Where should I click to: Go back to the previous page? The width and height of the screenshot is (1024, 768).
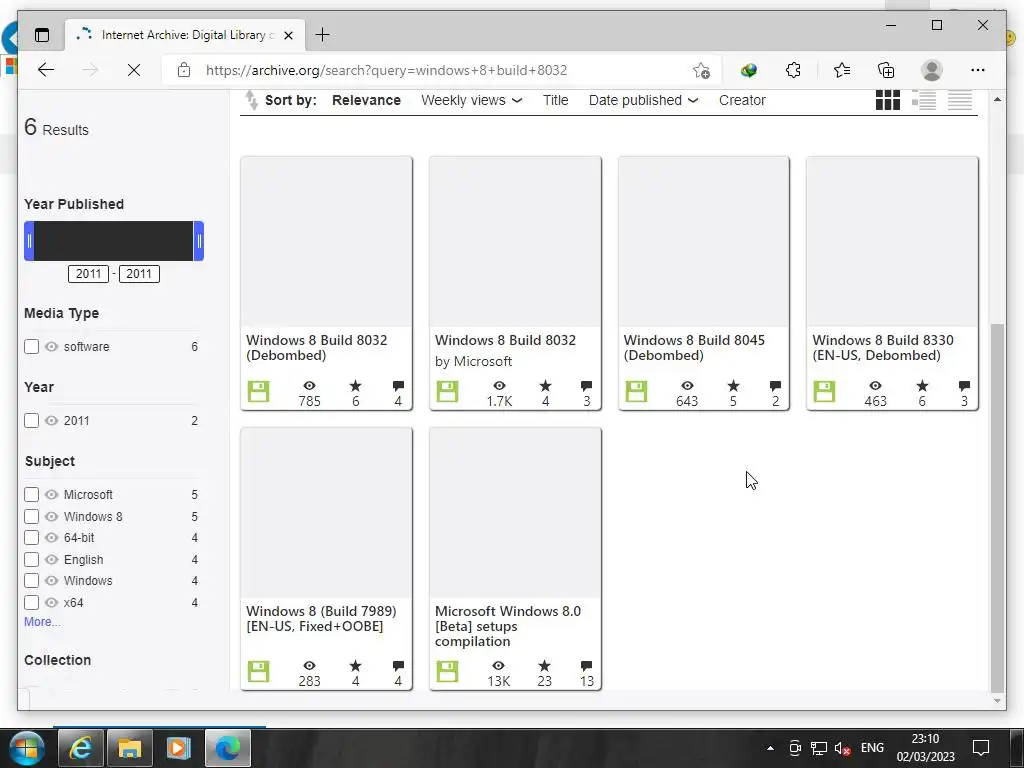46,70
